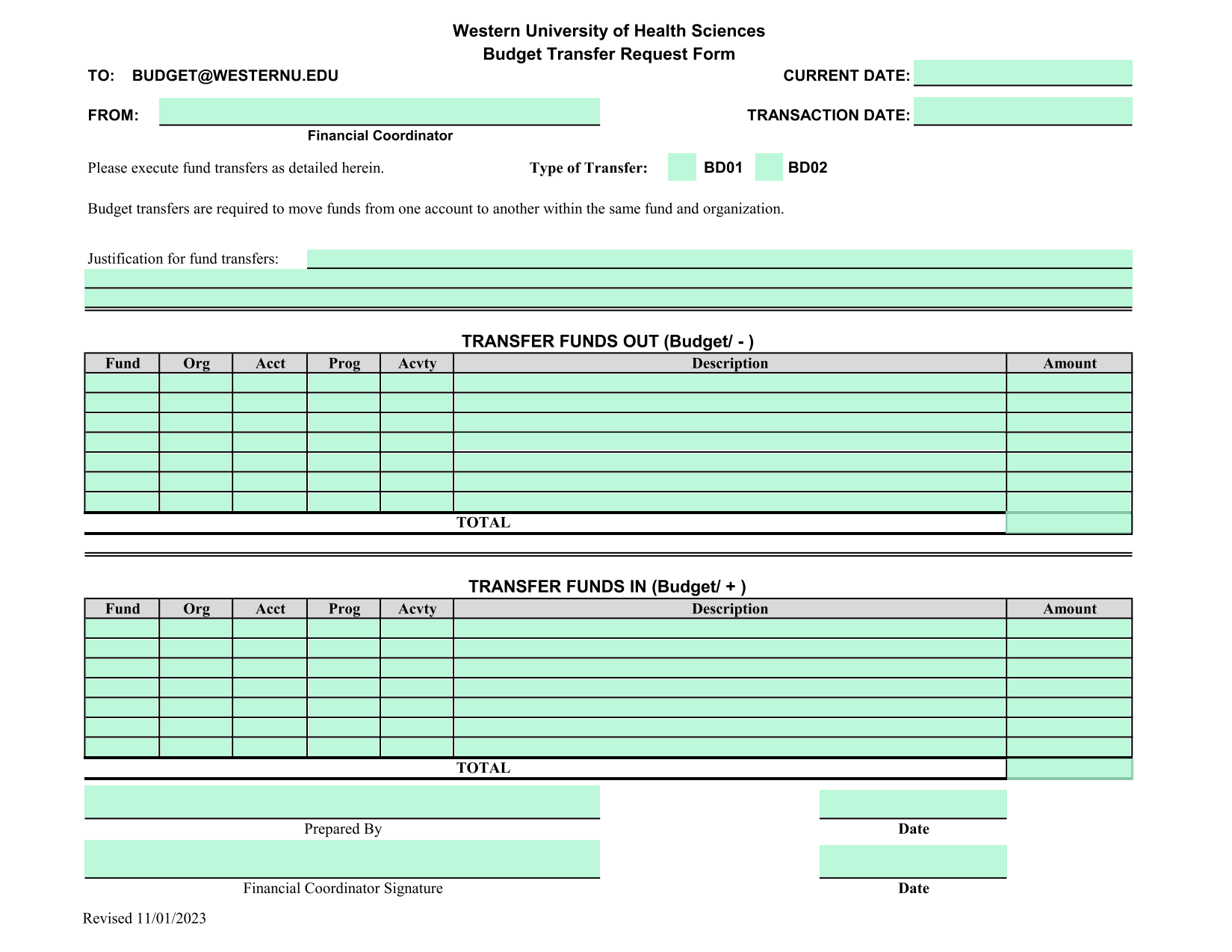1232x952 pixels.
Task: Click the first justification line next to its label
Action: click(719, 259)
